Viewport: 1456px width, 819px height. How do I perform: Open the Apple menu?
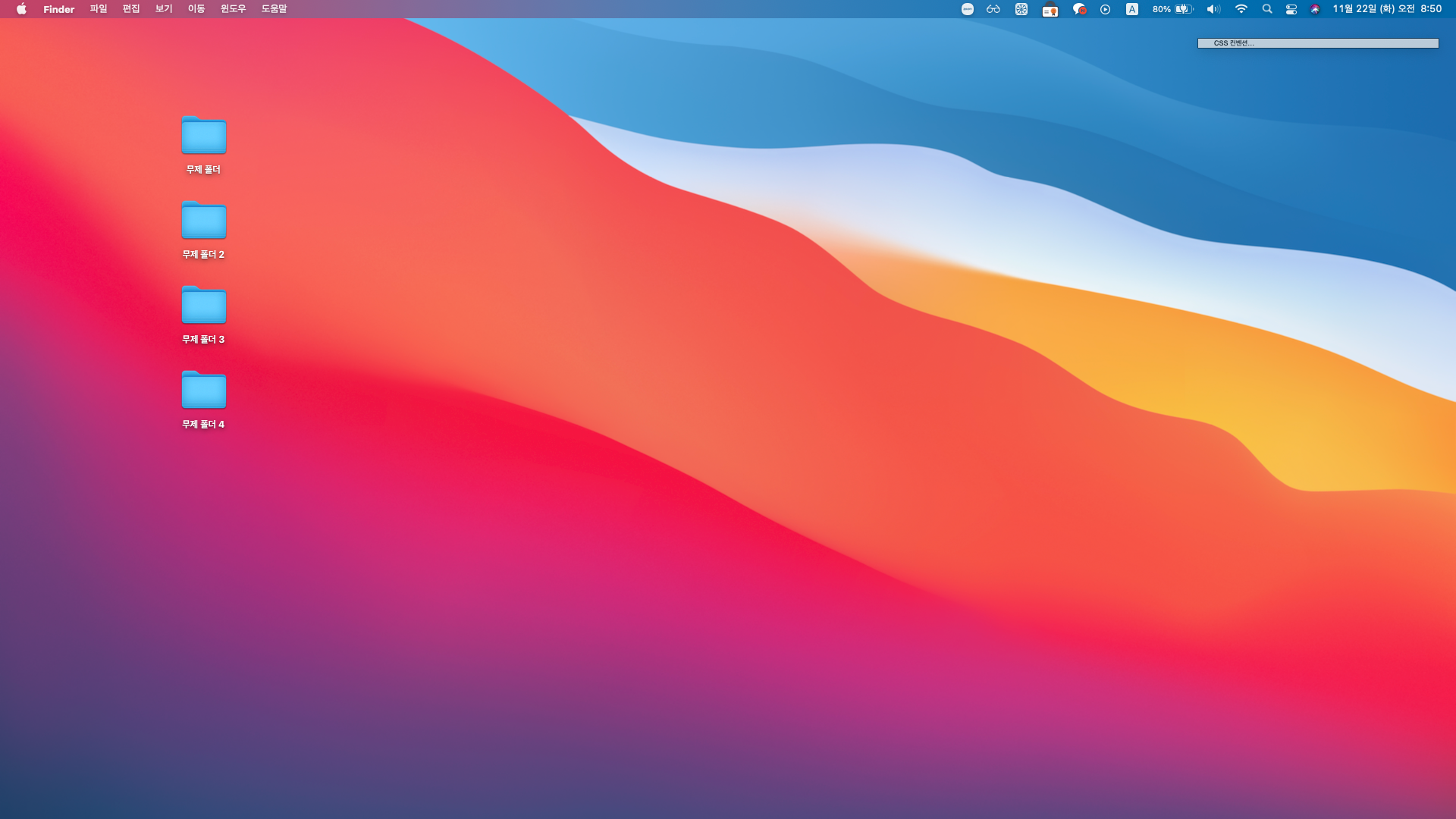click(21, 9)
